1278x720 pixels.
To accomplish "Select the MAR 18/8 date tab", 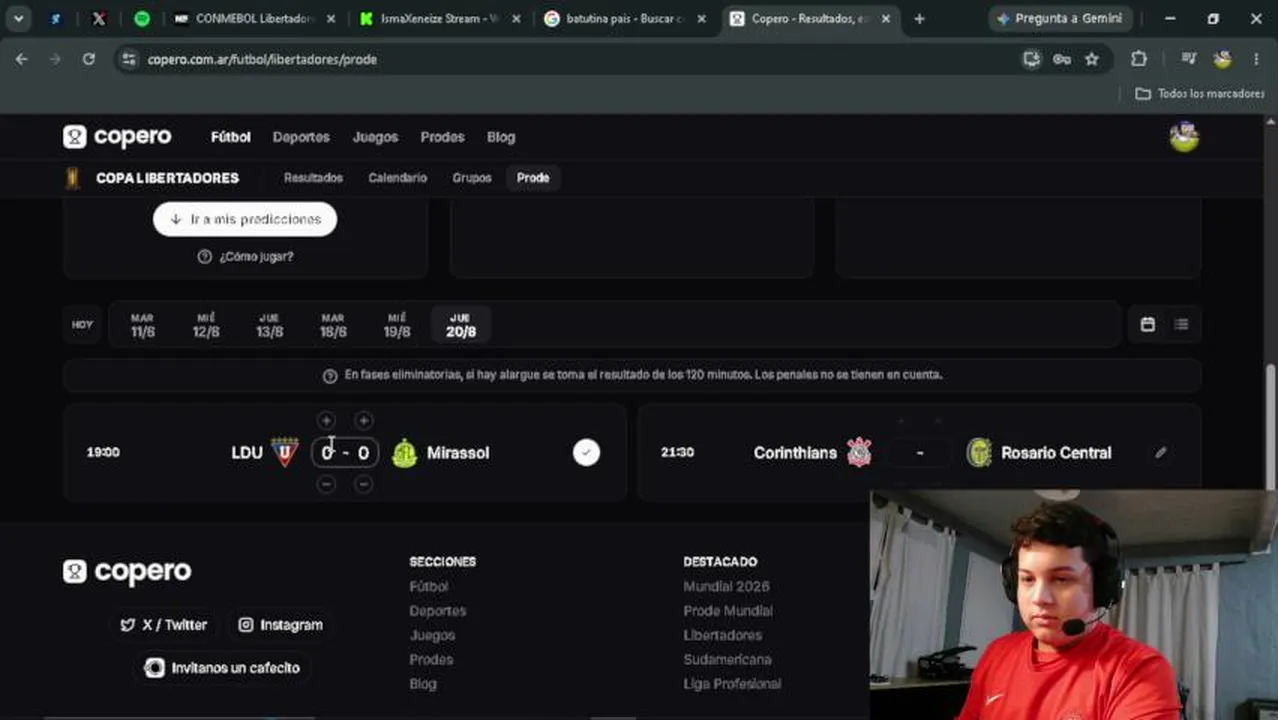I will [333, 325].
